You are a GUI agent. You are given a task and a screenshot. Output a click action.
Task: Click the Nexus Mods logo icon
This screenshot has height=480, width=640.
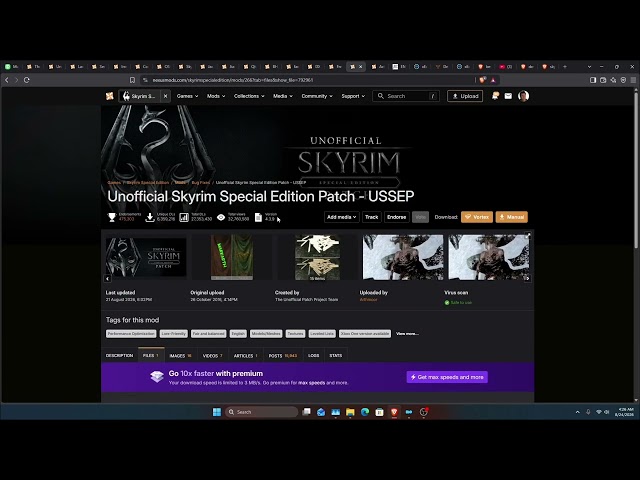click(x=109, y=96)
